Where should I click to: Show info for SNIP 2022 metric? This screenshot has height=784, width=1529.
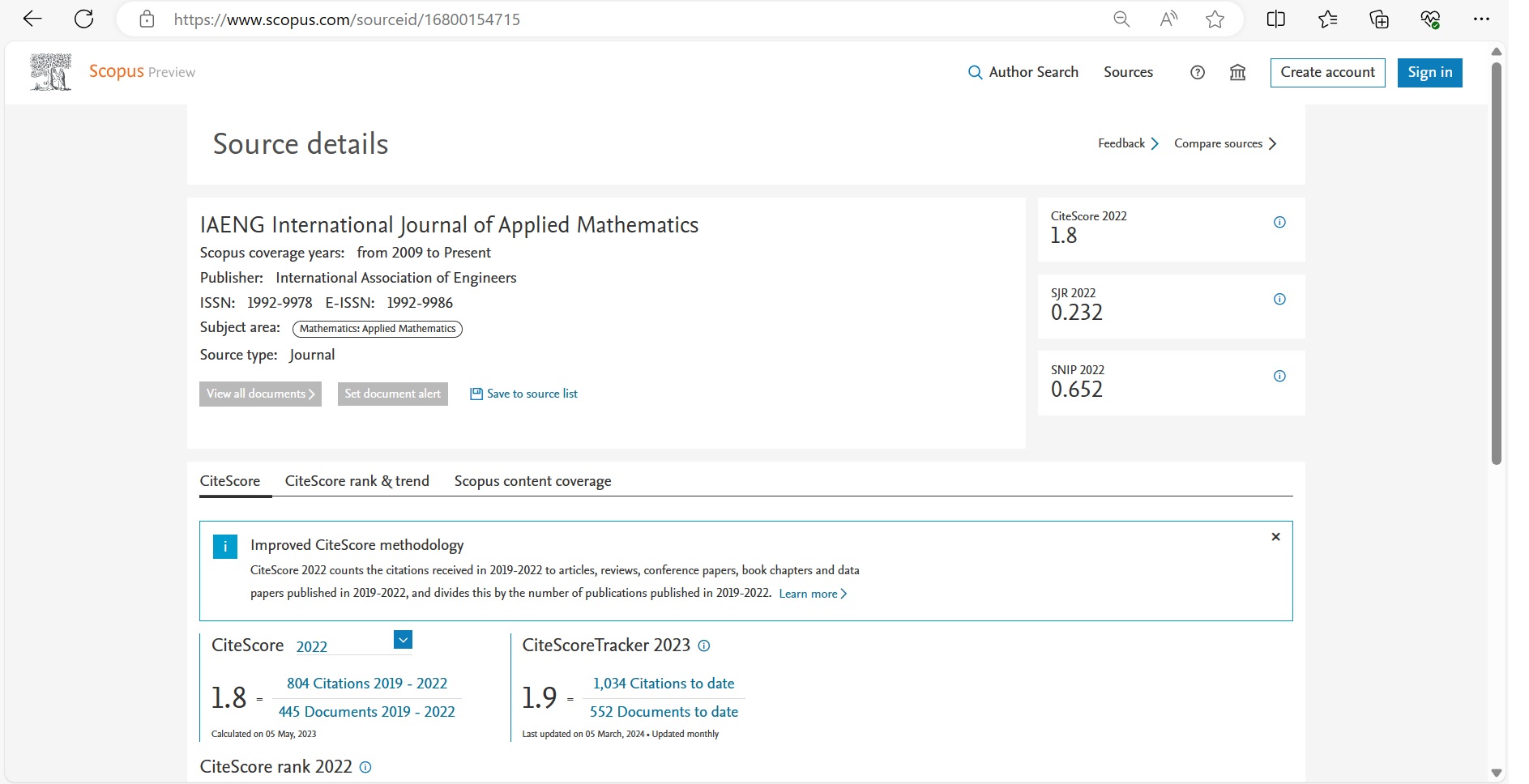pos(1279,376)
